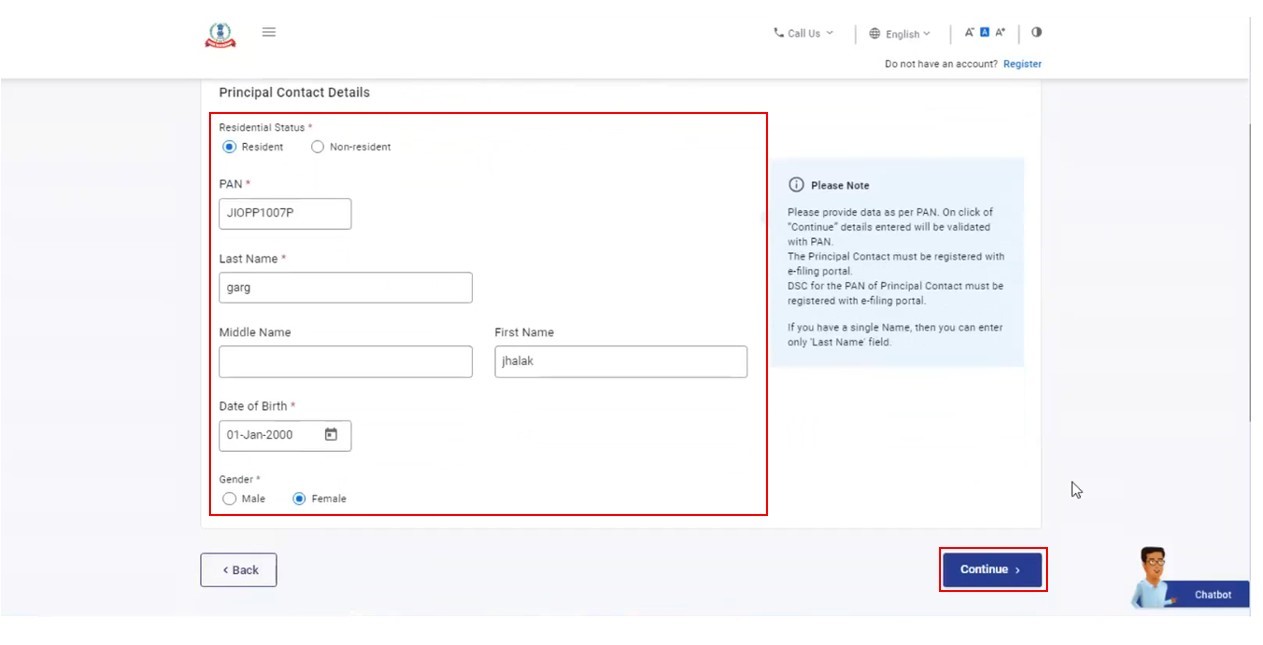
Task: Select the default font size A icon
Action: [984, 33]
